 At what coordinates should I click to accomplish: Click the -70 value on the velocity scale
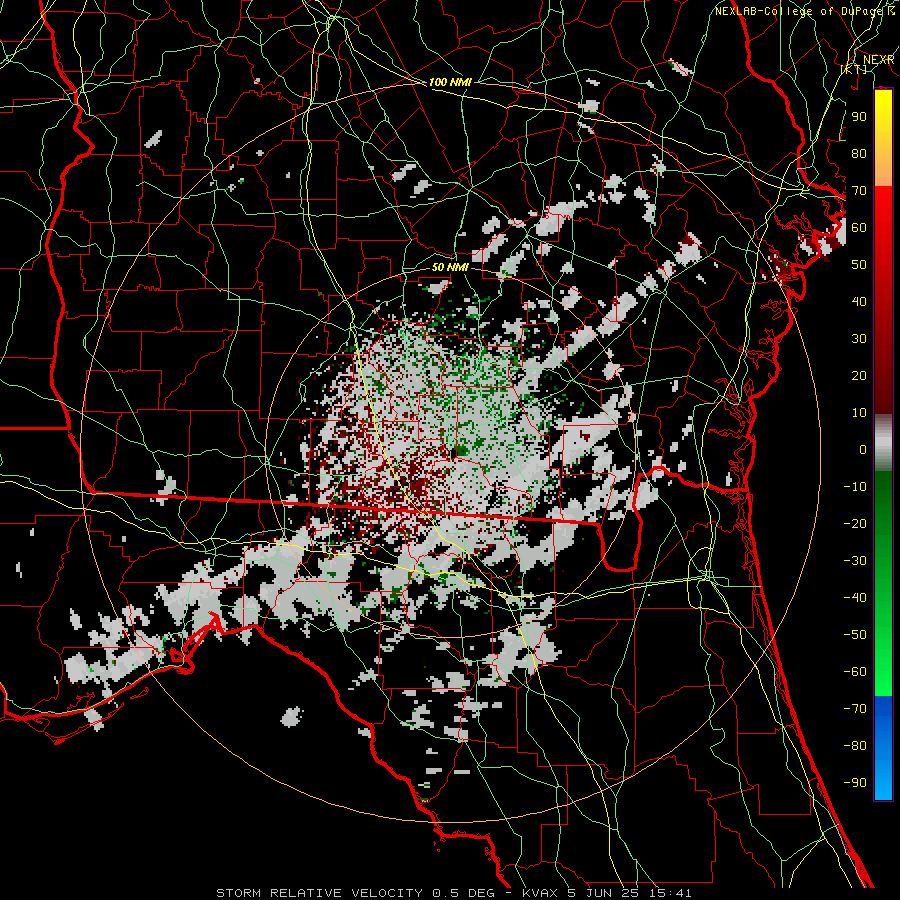[855, 709]
